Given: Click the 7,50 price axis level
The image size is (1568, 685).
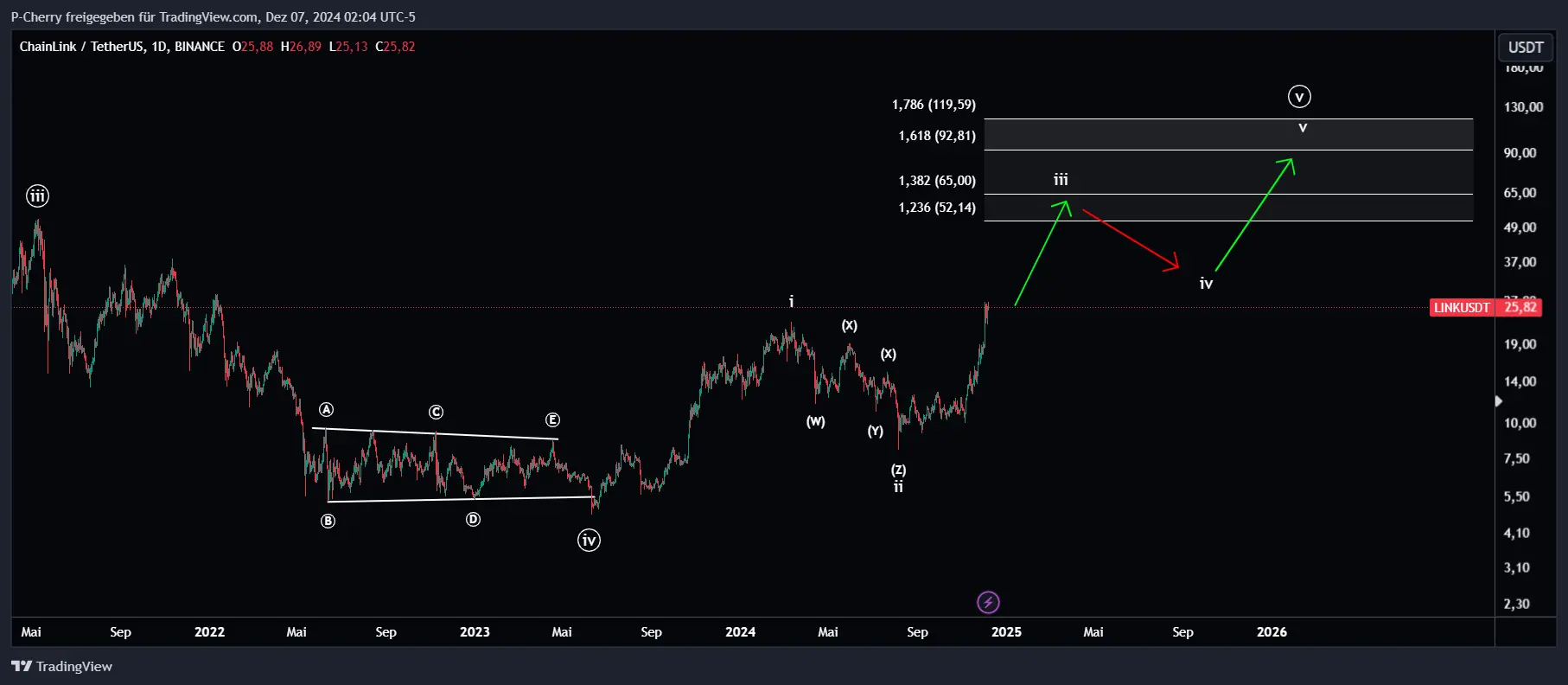Looking at the screenshot, I should 1516,458.
